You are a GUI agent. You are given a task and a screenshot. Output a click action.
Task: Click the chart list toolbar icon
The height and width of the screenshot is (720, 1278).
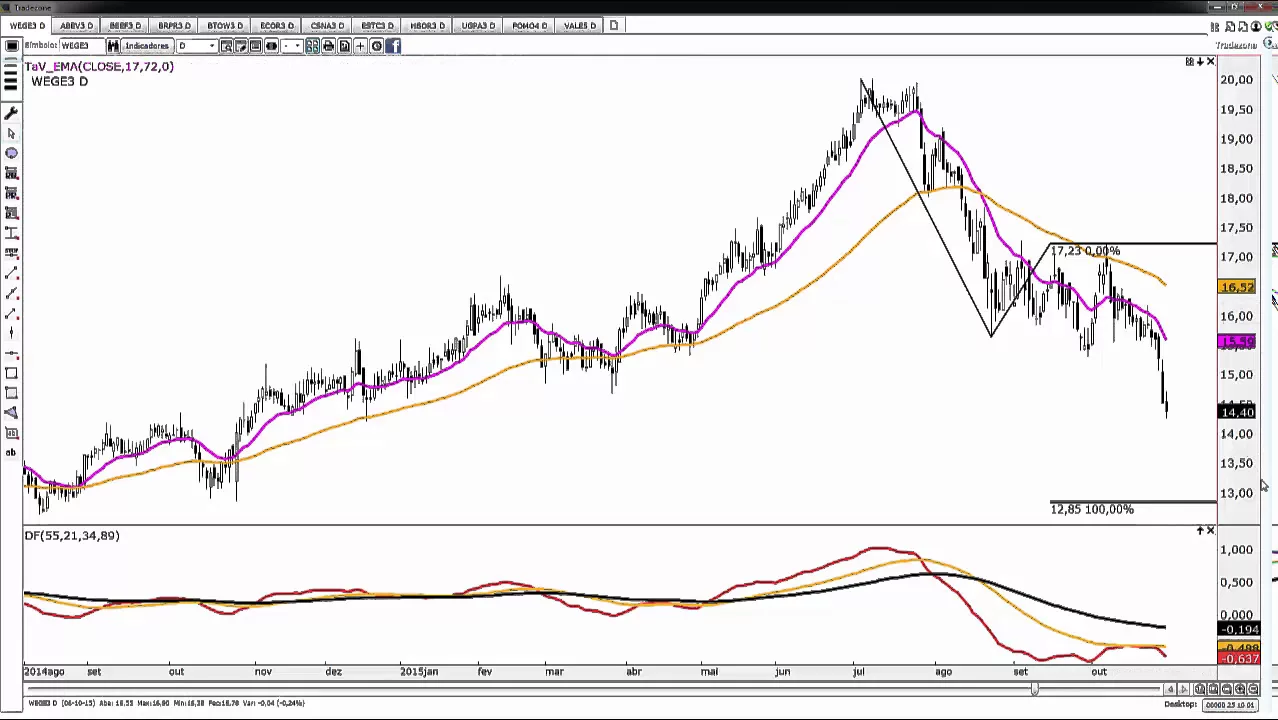255,46
